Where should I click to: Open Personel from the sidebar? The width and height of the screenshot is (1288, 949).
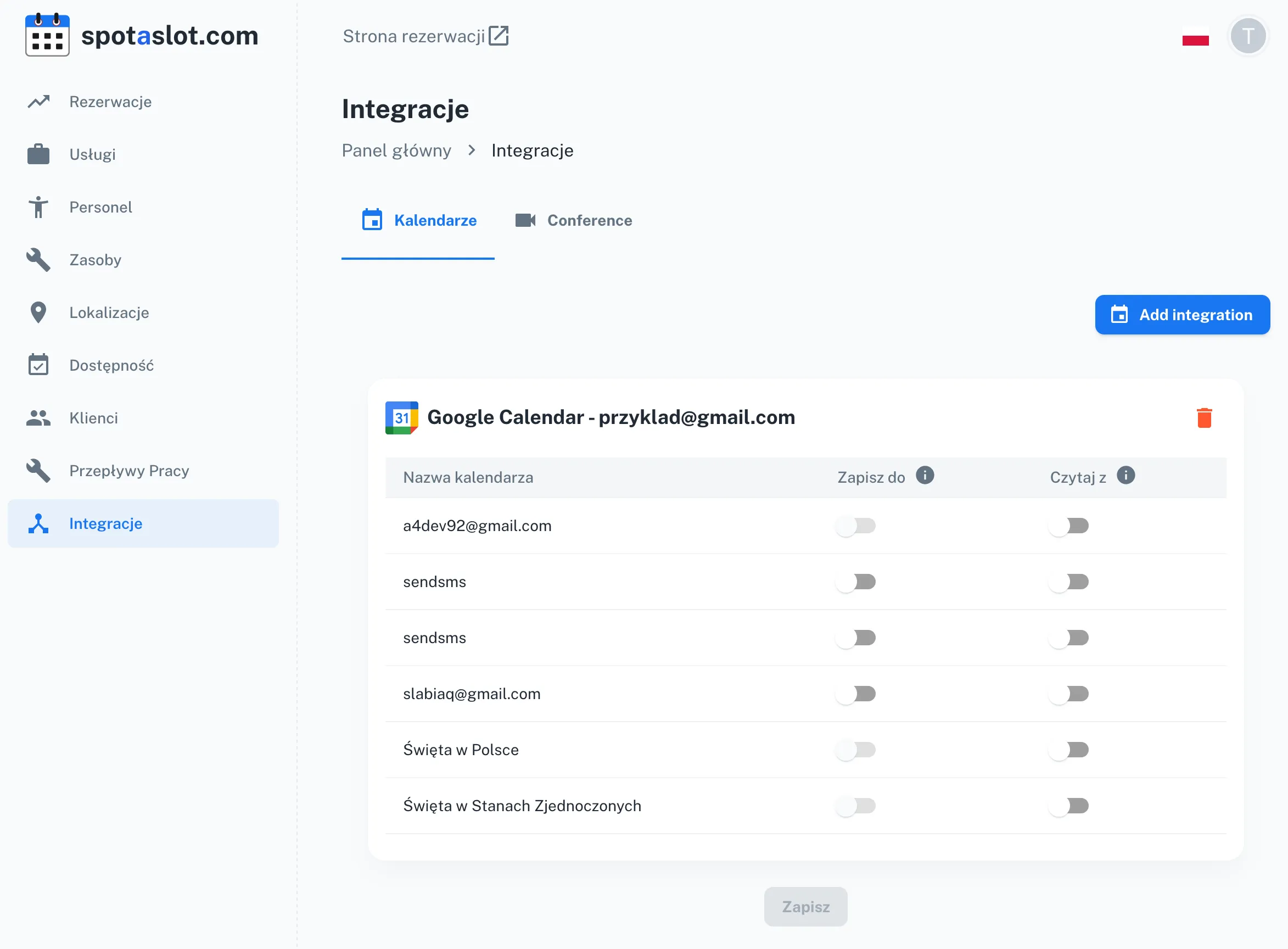pos(100,207)
